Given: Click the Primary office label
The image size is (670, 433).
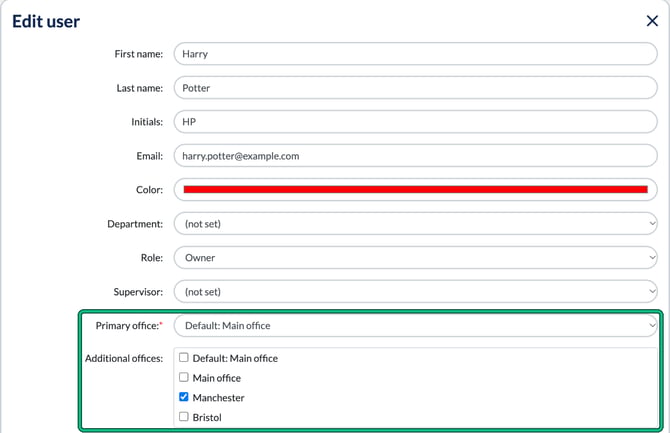Looking at the screenshot, I should (129, 326).
